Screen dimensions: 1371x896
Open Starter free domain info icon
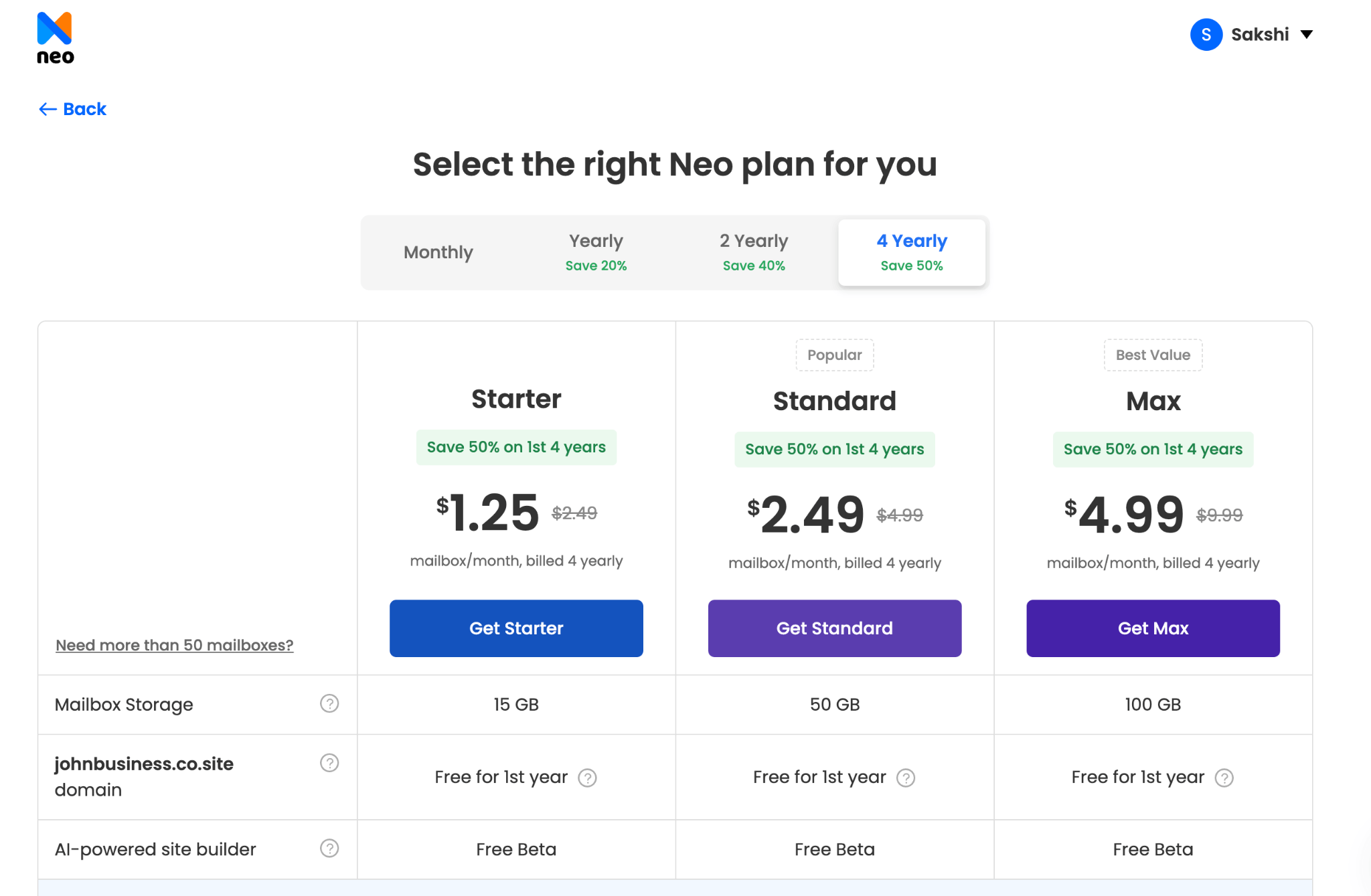(x=587, y=778)
